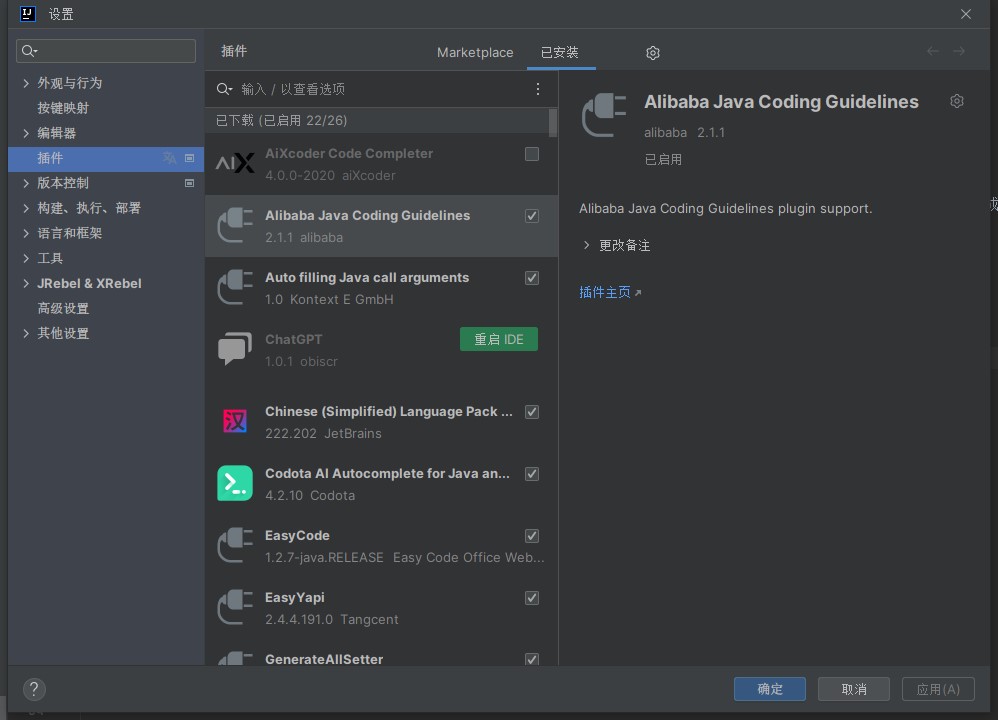
Task: Expand 其他设置 tree node
Action: coord(25,333)
